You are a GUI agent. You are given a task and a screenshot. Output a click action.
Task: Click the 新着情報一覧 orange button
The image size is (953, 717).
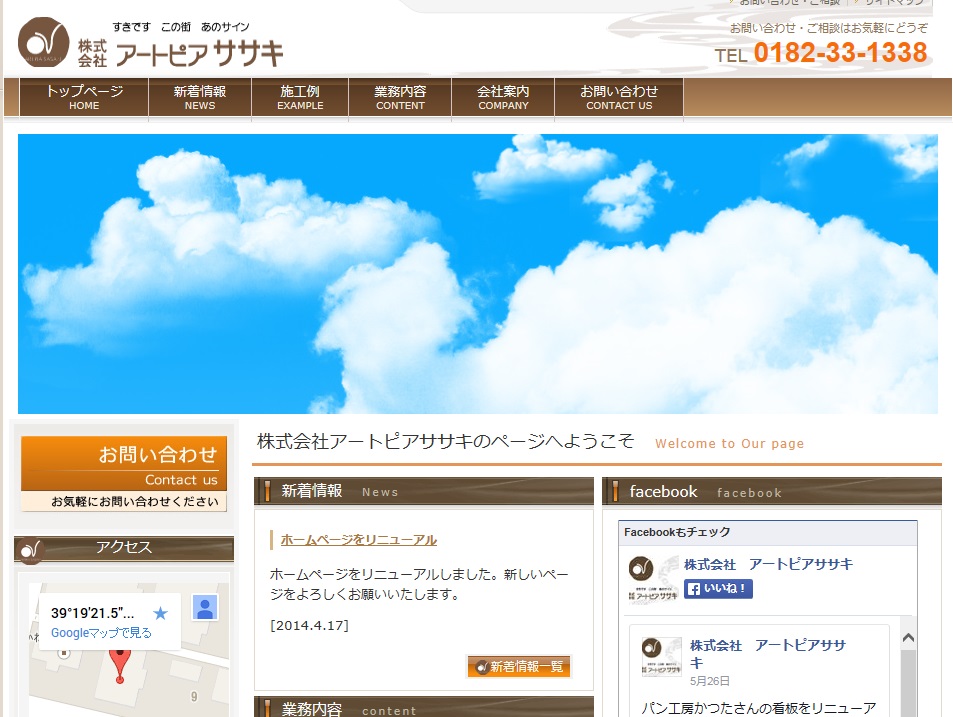[519, 667]
